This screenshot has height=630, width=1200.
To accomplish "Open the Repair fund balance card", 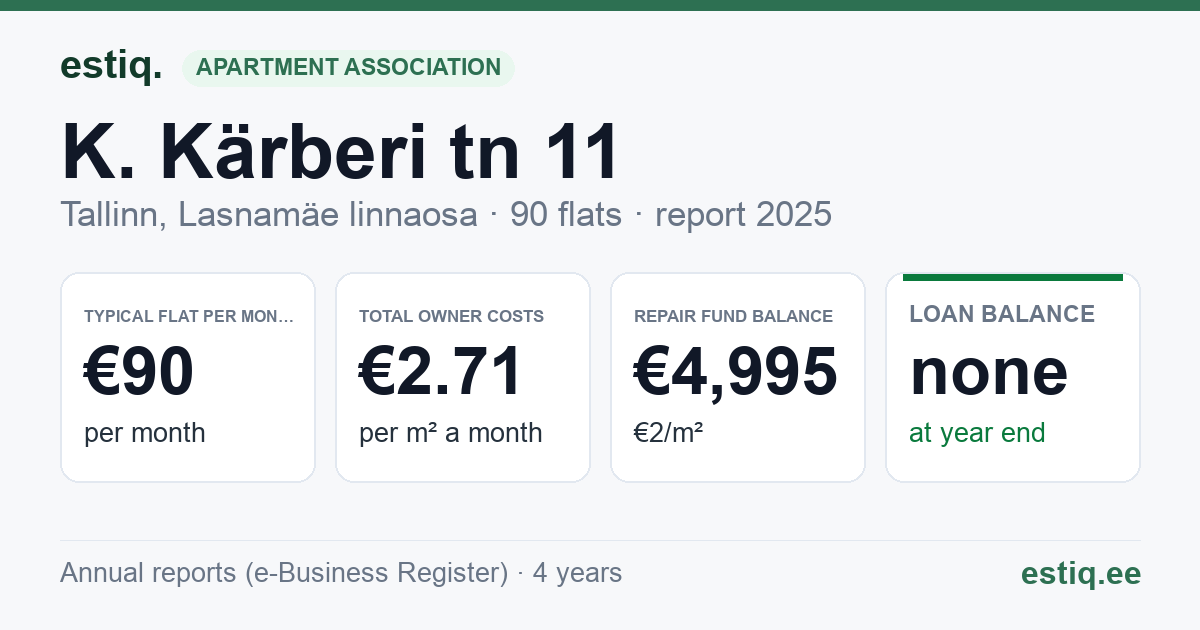I will [x=738, y=377].
